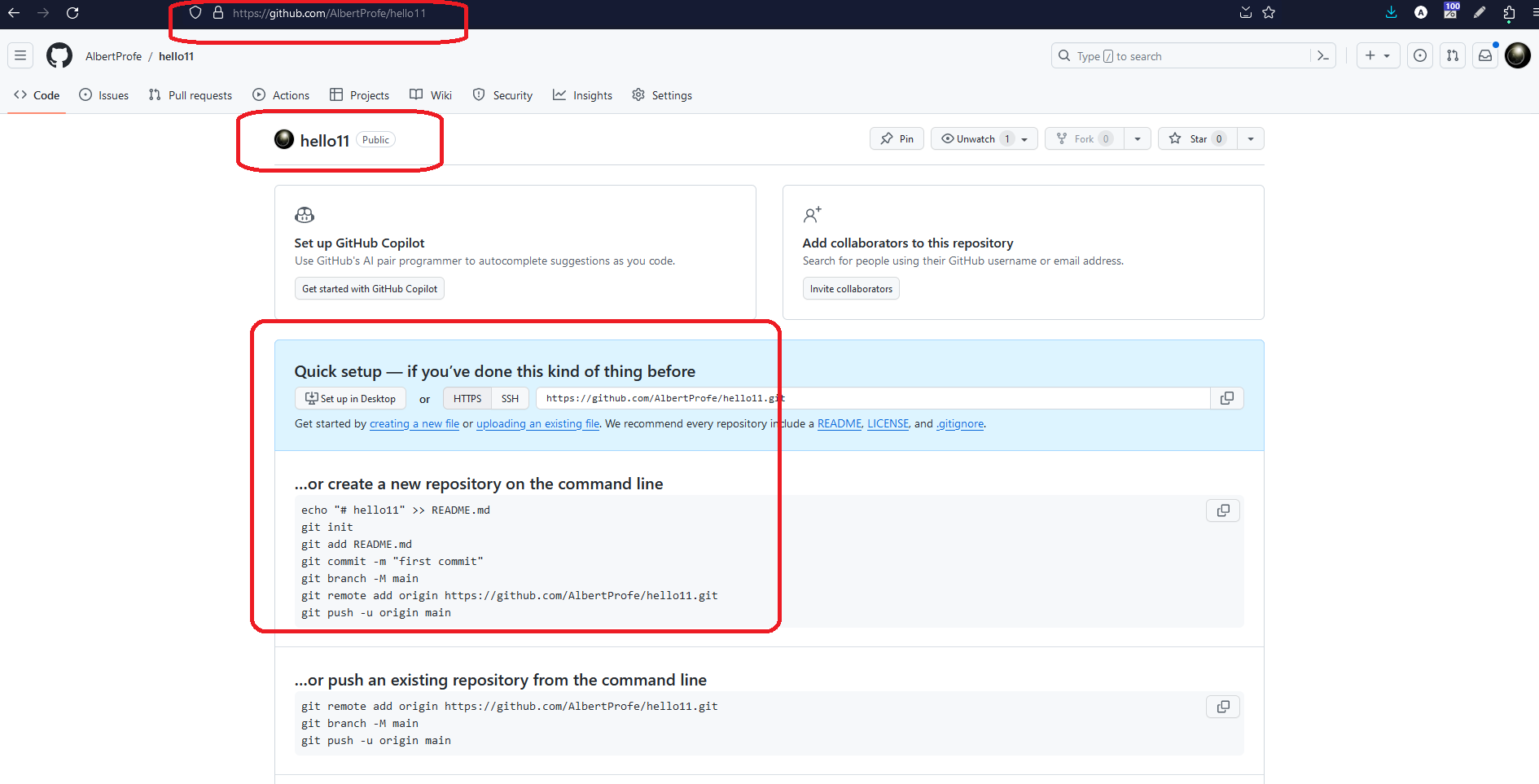Open pull requests shortcut icon in header
The image size is (1539, 784).
(1453, 55)
